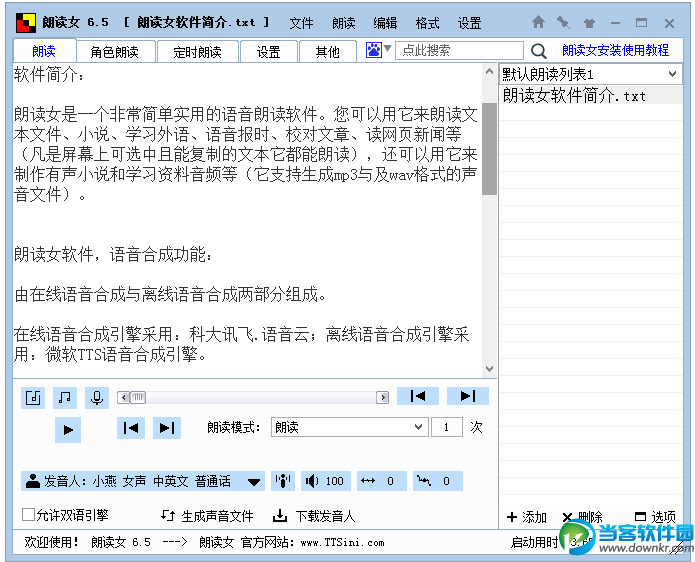Image resolution: width=695 pixels, height=562 pixels.
Task: Adjust volume button showing 100
Action: [x=326, y=481]
